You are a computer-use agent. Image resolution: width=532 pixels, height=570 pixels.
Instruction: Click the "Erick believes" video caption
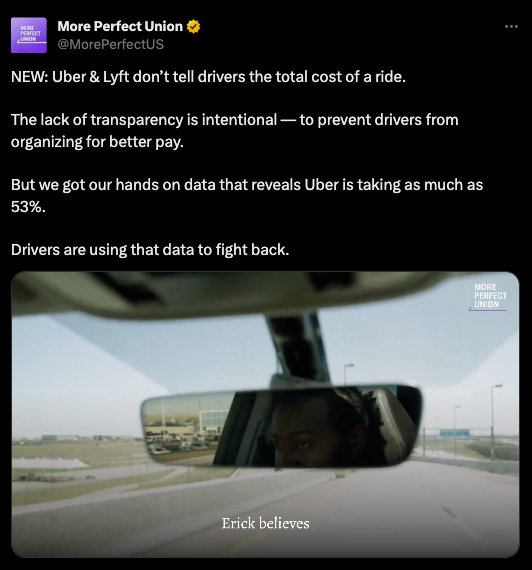click(x=265, y=523)
